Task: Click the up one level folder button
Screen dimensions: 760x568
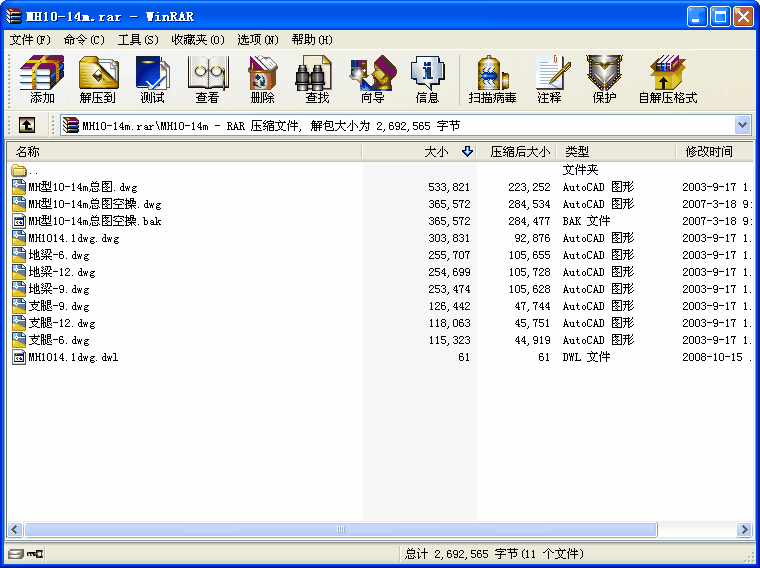Action: pyautogui.click(x=27, y=125)
